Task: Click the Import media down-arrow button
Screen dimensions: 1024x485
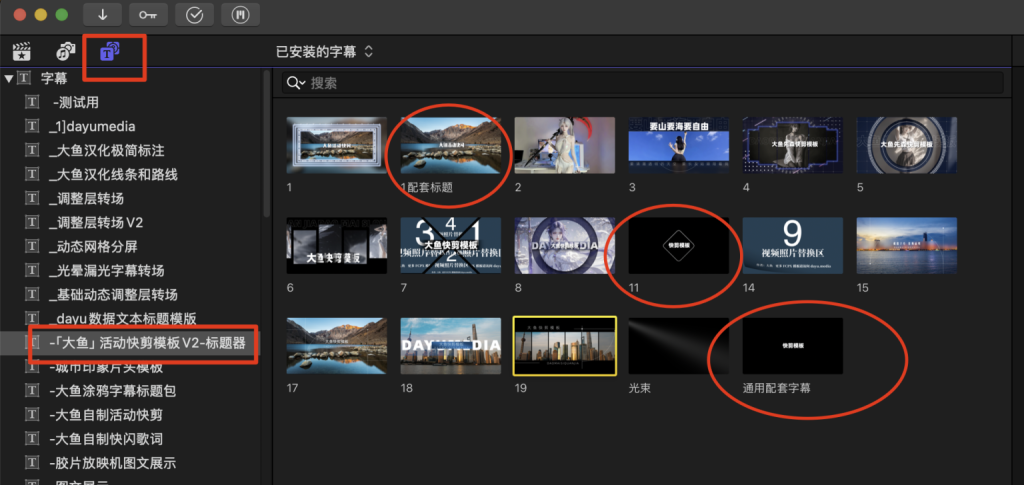Action: click(x=103, y=14)
